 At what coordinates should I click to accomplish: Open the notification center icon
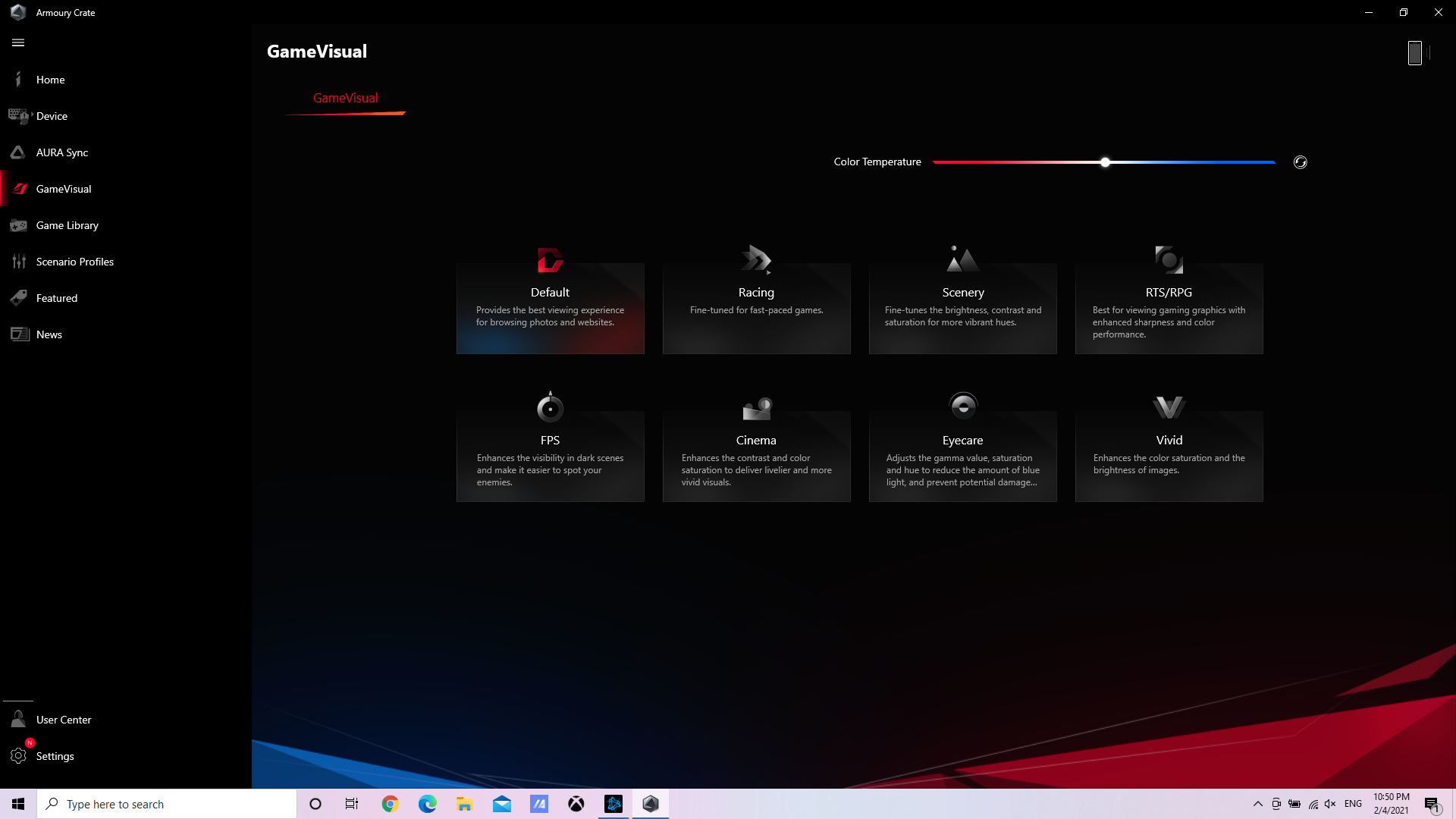tap(1432, 804)
